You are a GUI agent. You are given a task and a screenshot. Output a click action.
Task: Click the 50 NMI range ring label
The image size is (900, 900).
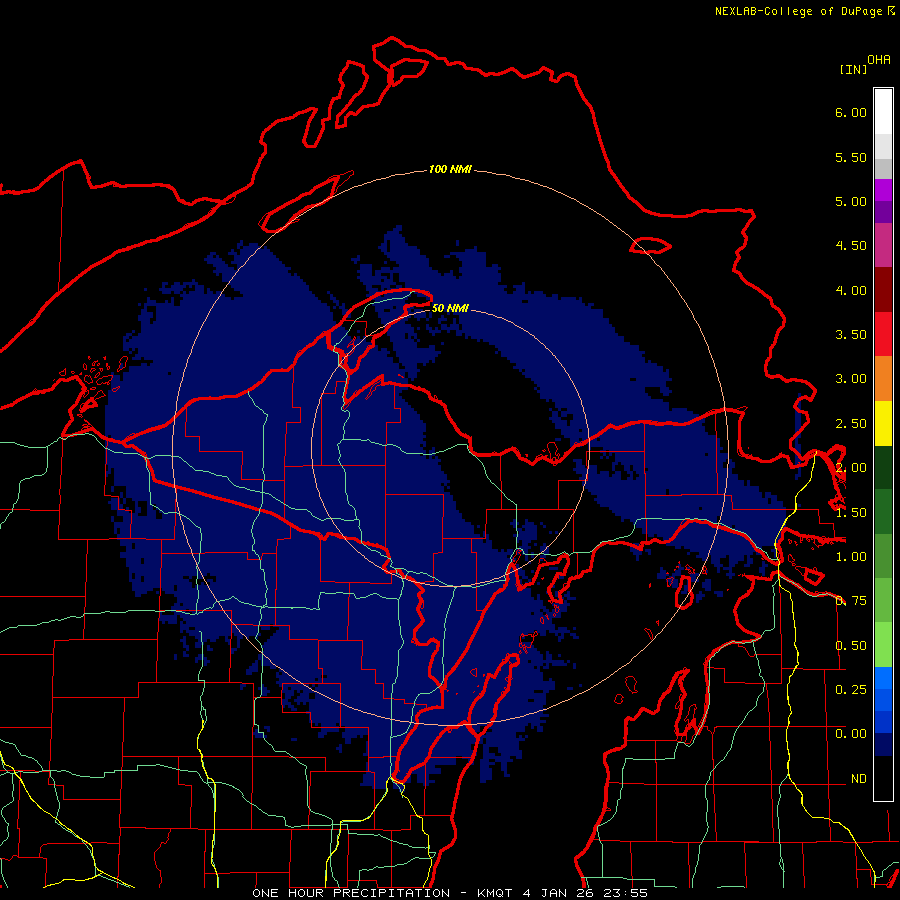click(x=450, y=308)
